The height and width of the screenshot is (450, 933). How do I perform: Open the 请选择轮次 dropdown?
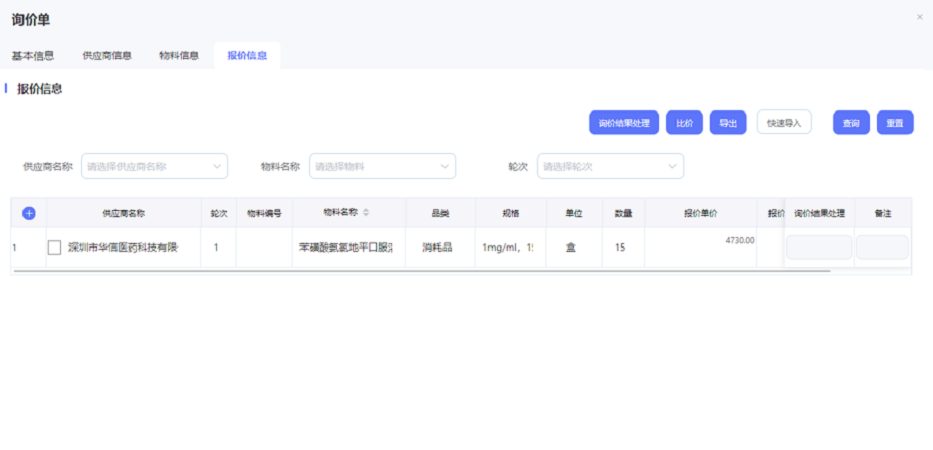601,166
